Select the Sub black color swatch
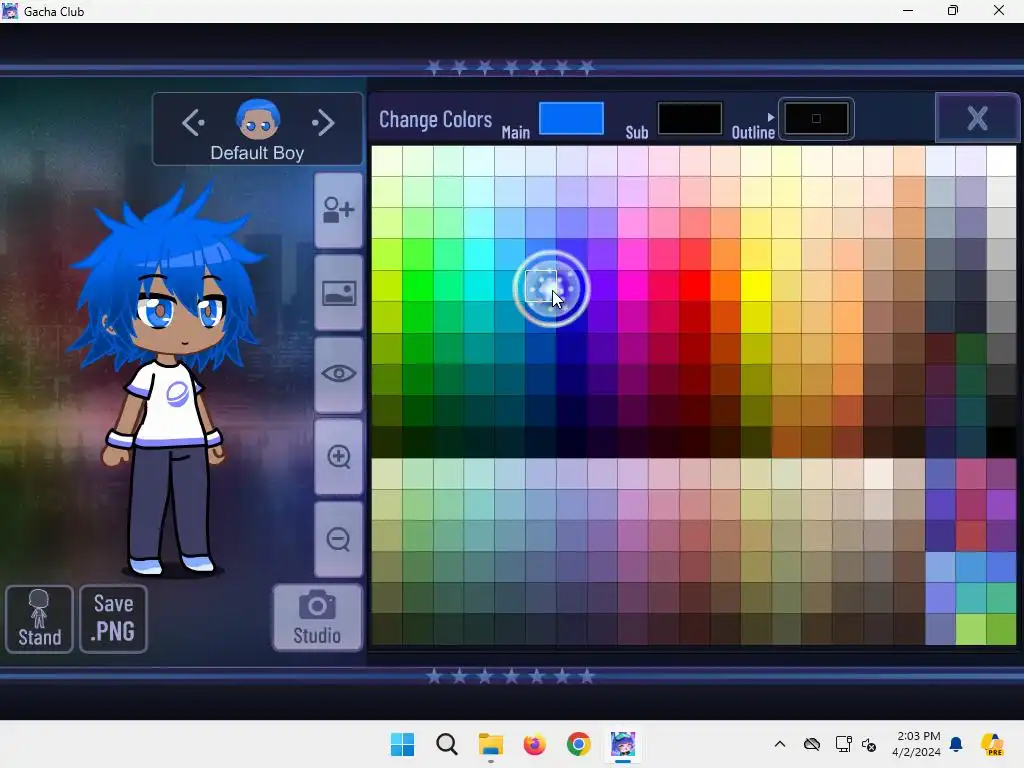 click(x=690, y=118)
